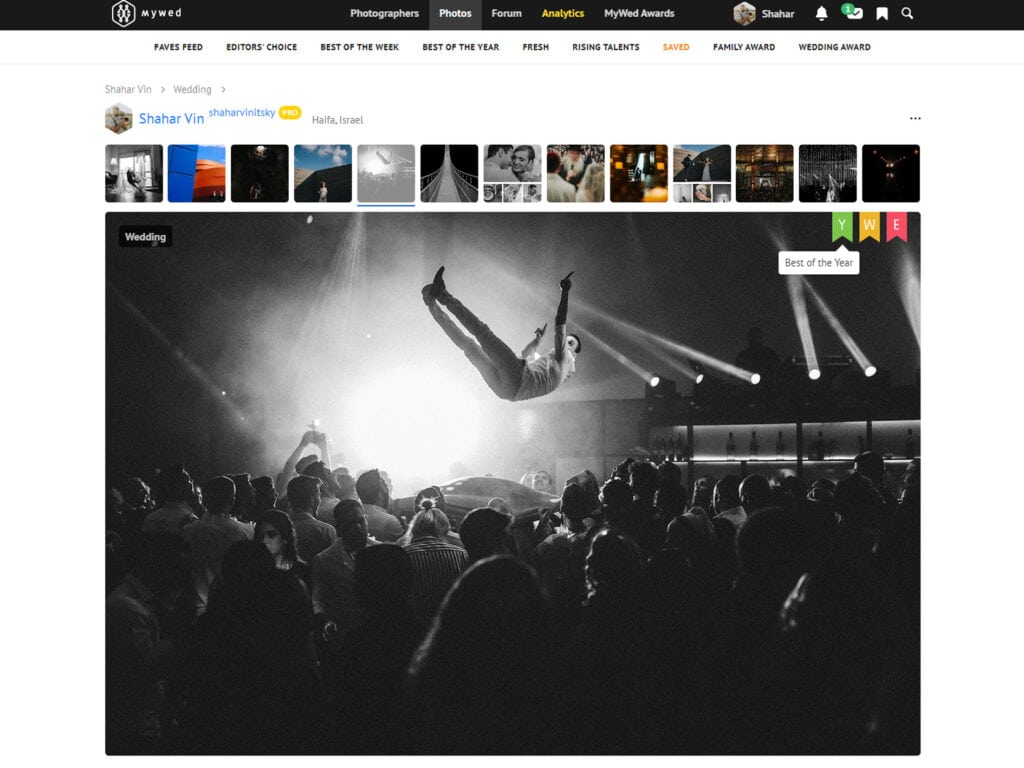Viewport: 1024px width, 768px height.
Task: Click the MyWed logo icon
Action: (123, 14)
